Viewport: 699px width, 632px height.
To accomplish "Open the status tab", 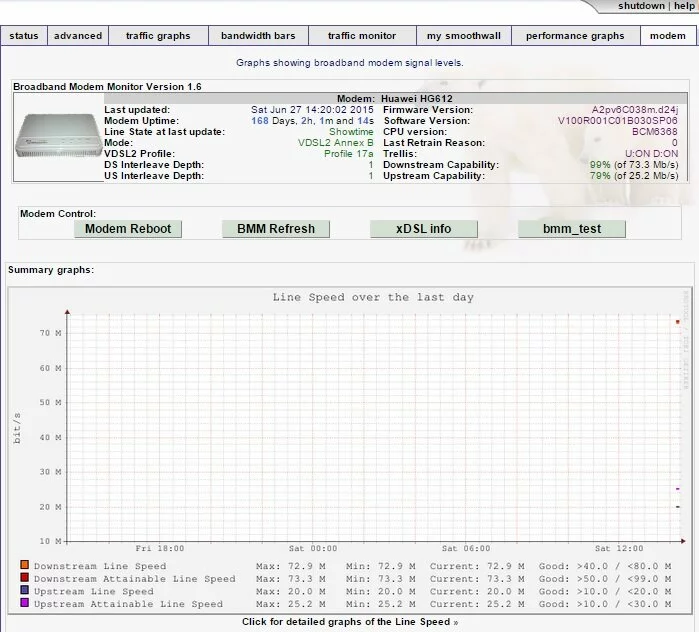I will point(24,36).
